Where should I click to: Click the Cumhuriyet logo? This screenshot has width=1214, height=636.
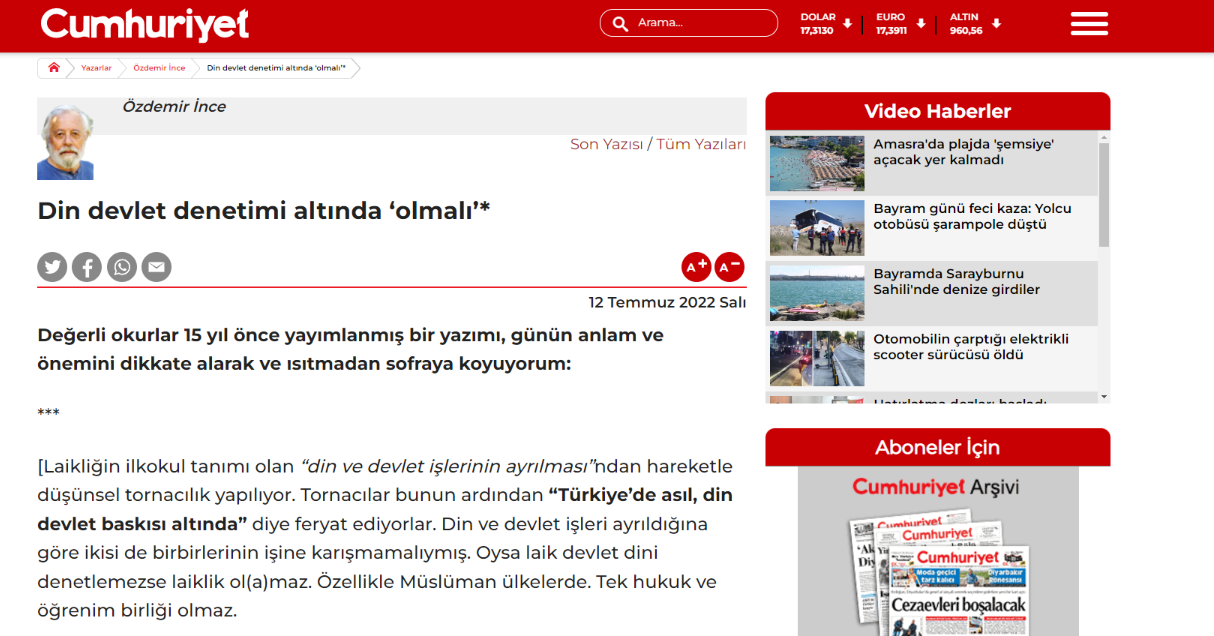(145, 24)
